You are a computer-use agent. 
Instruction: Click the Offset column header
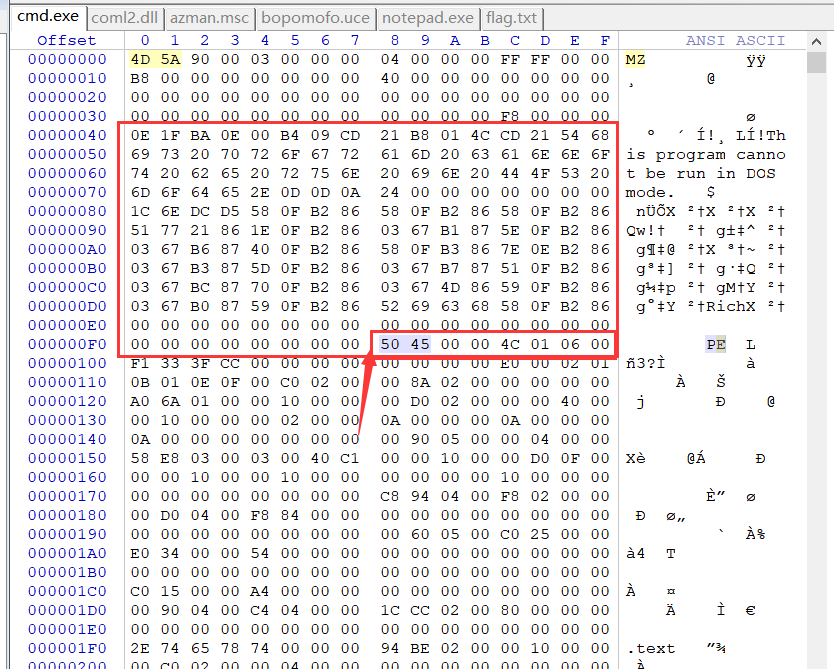[x=67, y=40]
